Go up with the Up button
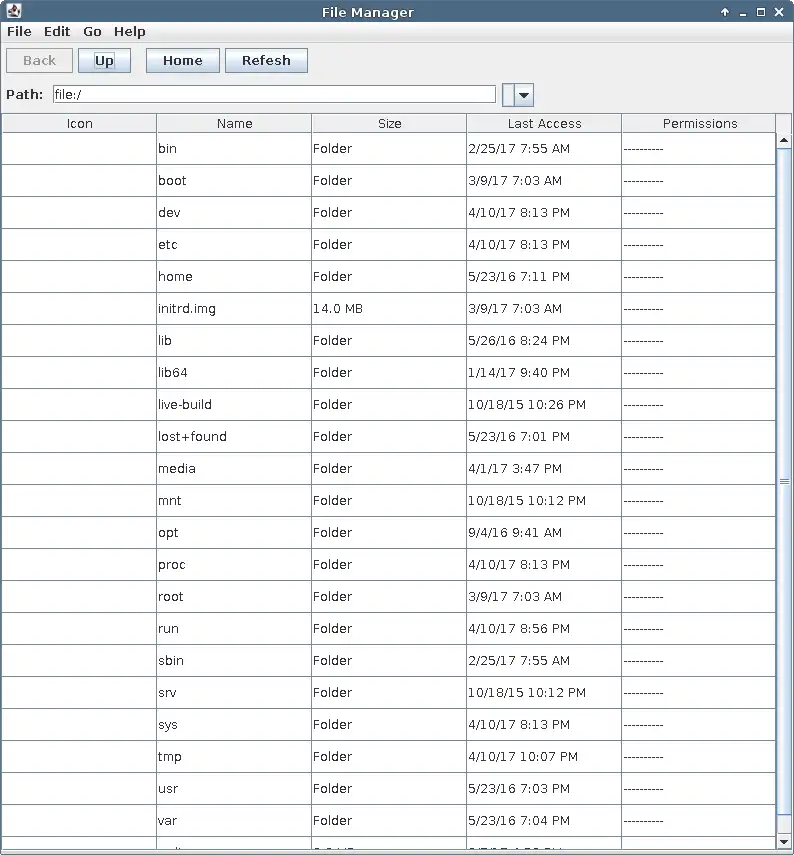 tap(104, 61)
